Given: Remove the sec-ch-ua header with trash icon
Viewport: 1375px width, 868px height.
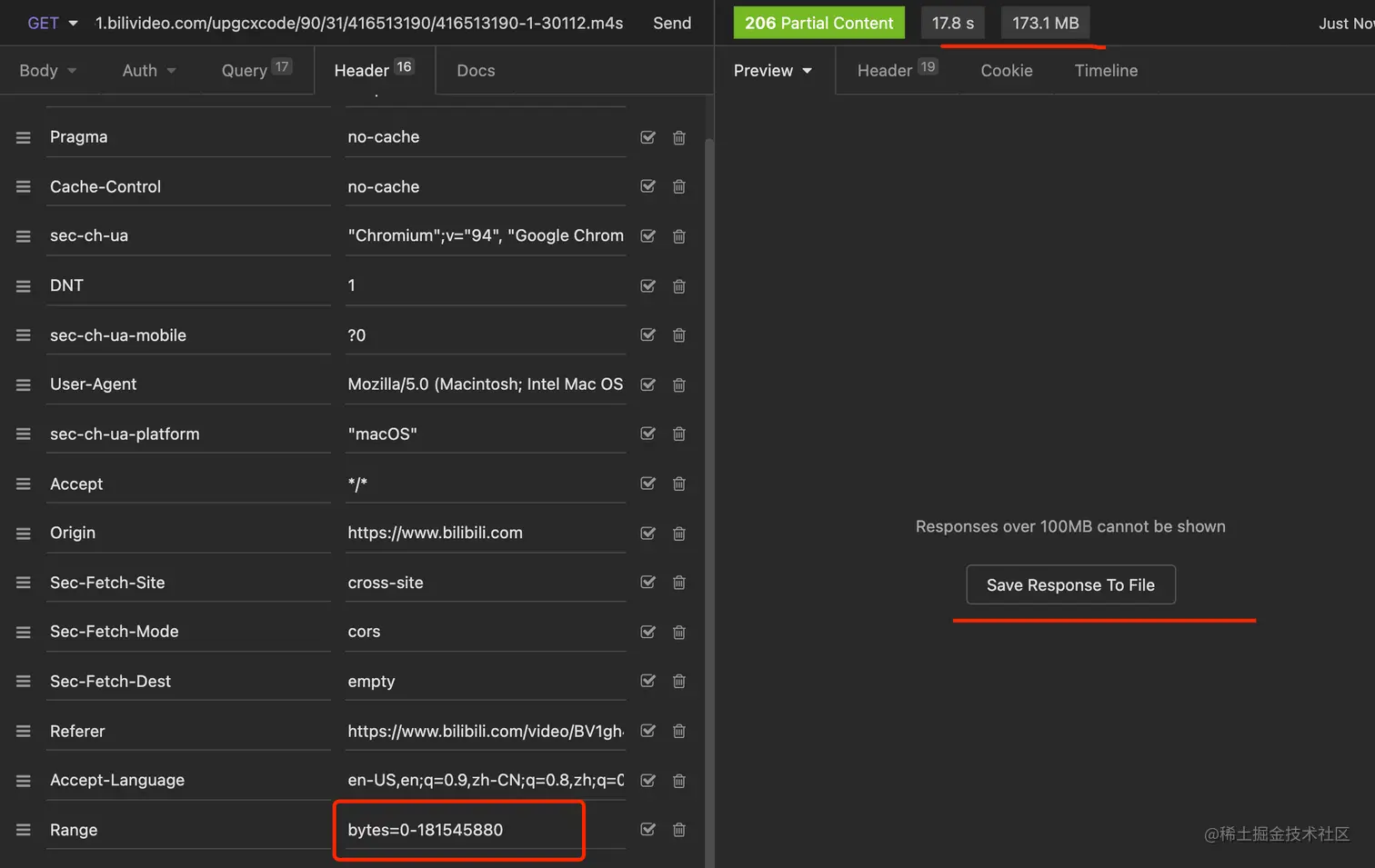Looking at the screenshot, I should pyautogui.click(x=678, y=236).
